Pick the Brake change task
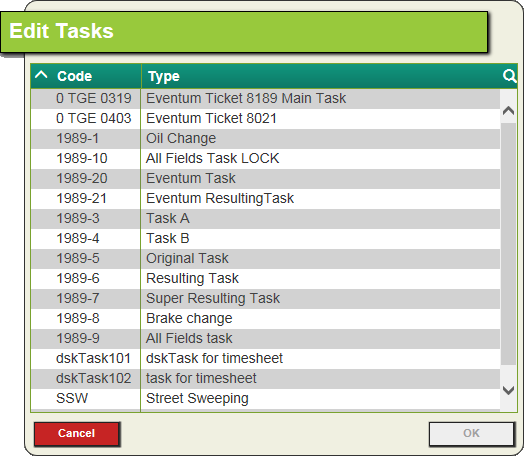The width and height of the screenshot is (524, 456). pos(189,319)
